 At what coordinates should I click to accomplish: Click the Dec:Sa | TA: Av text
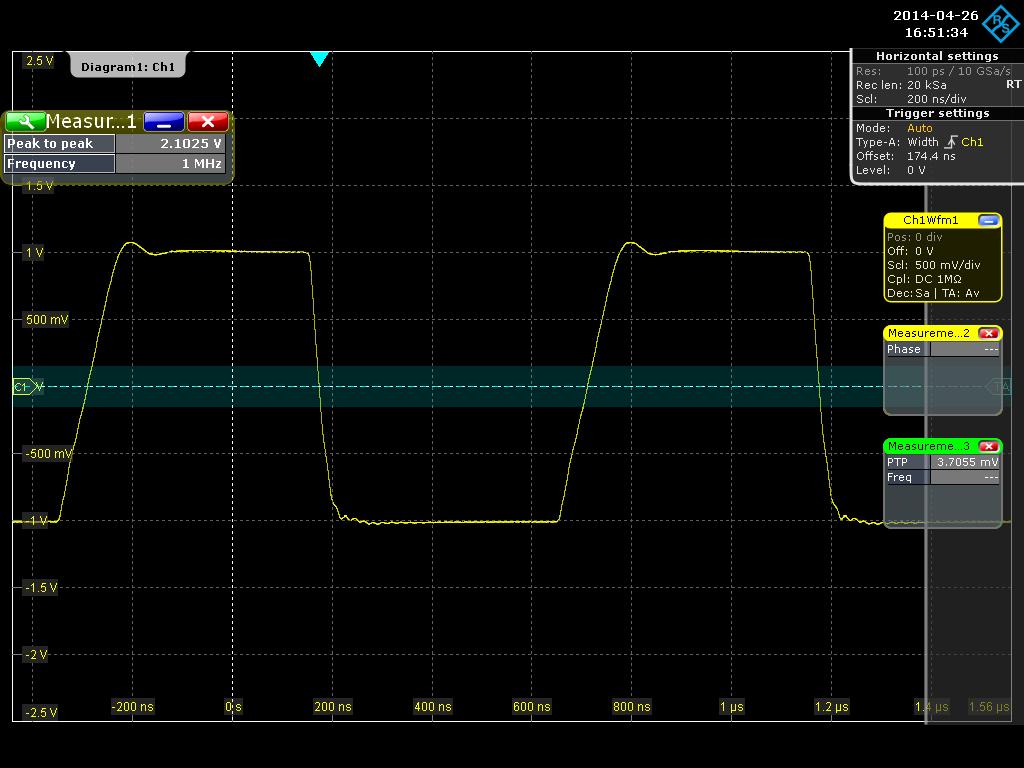coord(933,293)
